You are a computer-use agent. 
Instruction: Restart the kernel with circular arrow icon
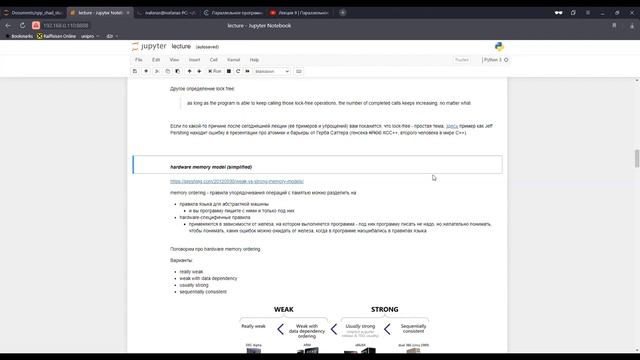pos(238,71)
